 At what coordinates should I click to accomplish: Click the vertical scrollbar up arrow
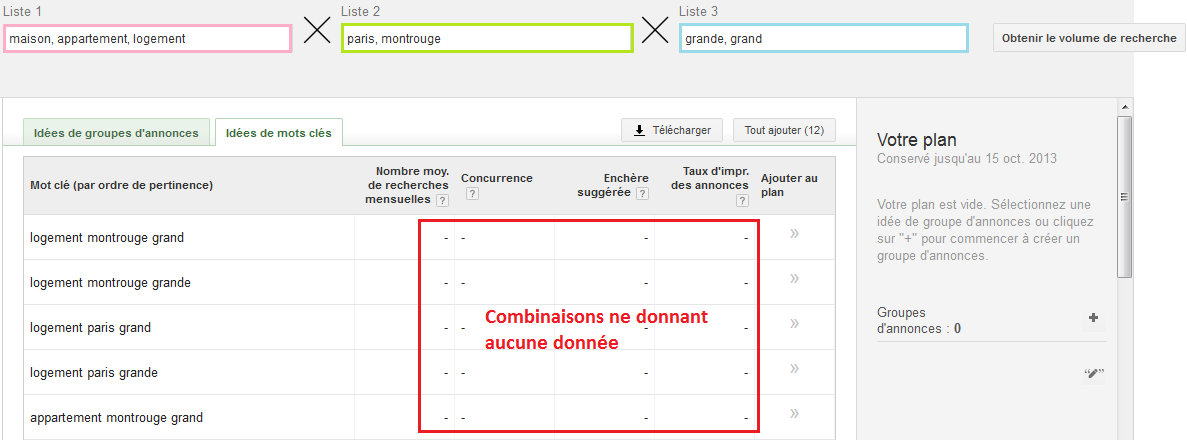point(1124,107)
